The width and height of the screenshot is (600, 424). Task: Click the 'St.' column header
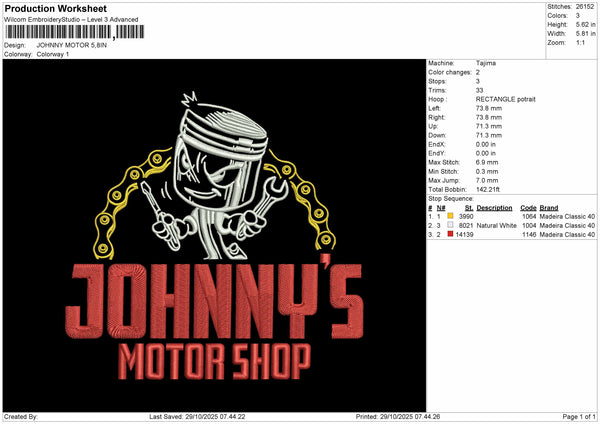coord(469,208)
